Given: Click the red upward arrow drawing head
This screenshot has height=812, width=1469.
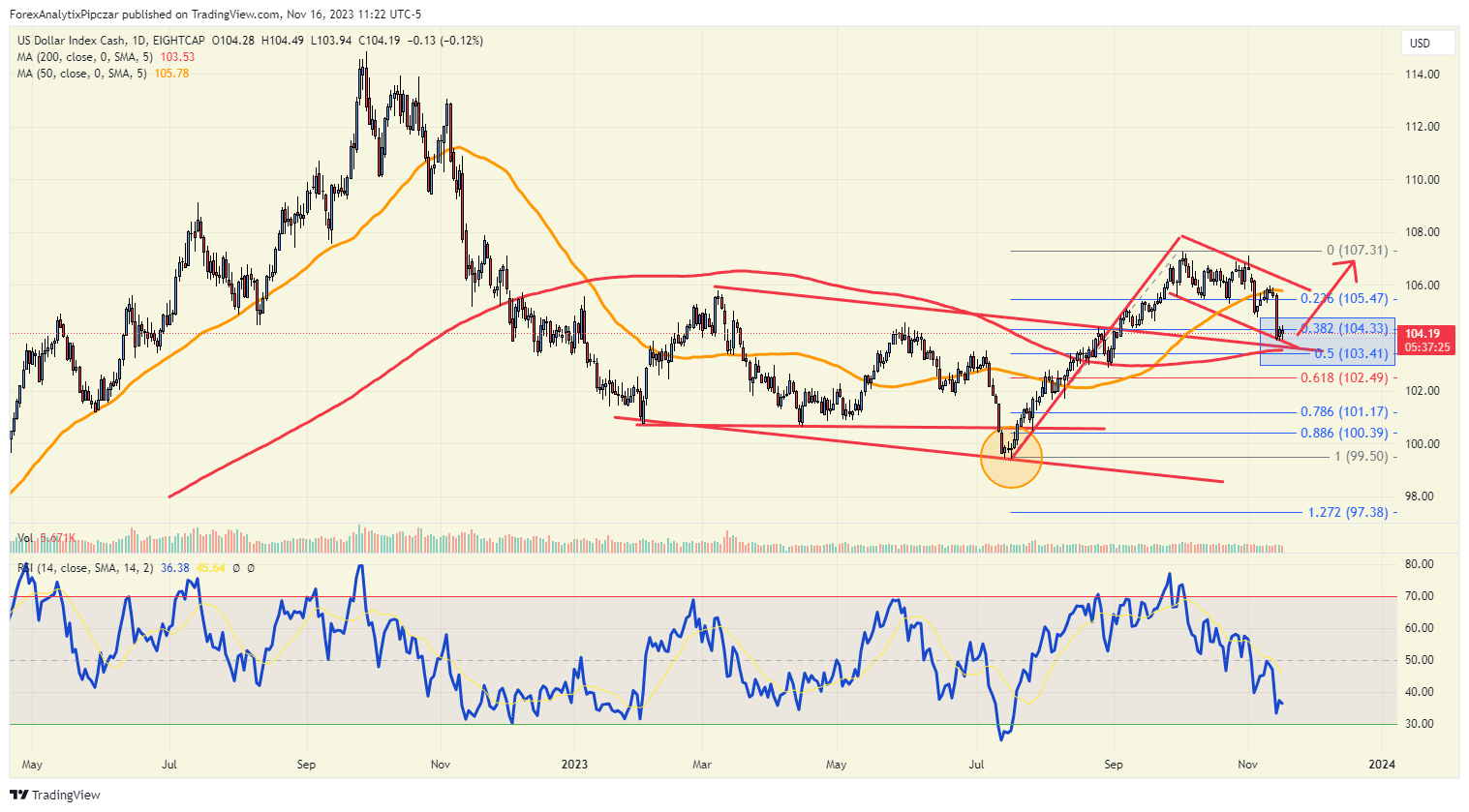Looking at the screenshot, I should tap(1348, 262).
